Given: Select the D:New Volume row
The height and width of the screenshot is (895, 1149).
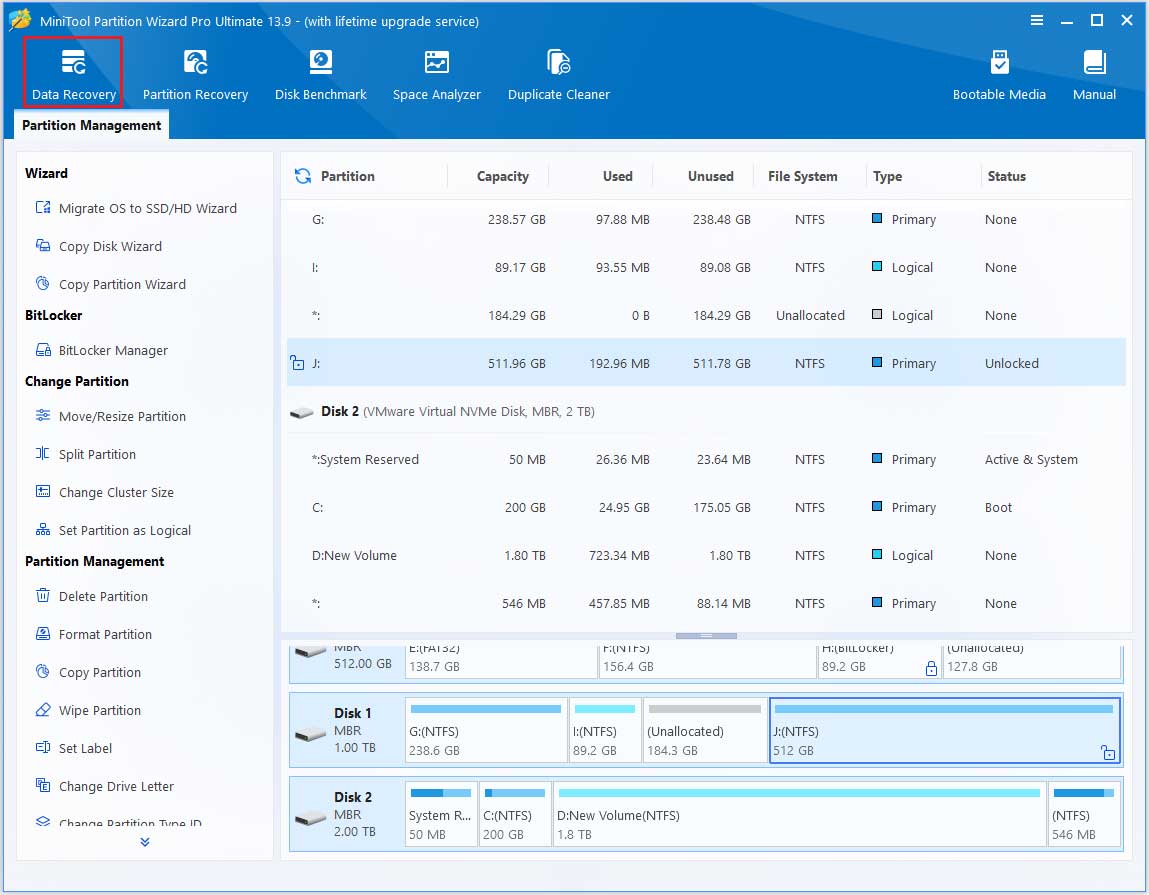Looking at the screenshot, I should (706, 556).
